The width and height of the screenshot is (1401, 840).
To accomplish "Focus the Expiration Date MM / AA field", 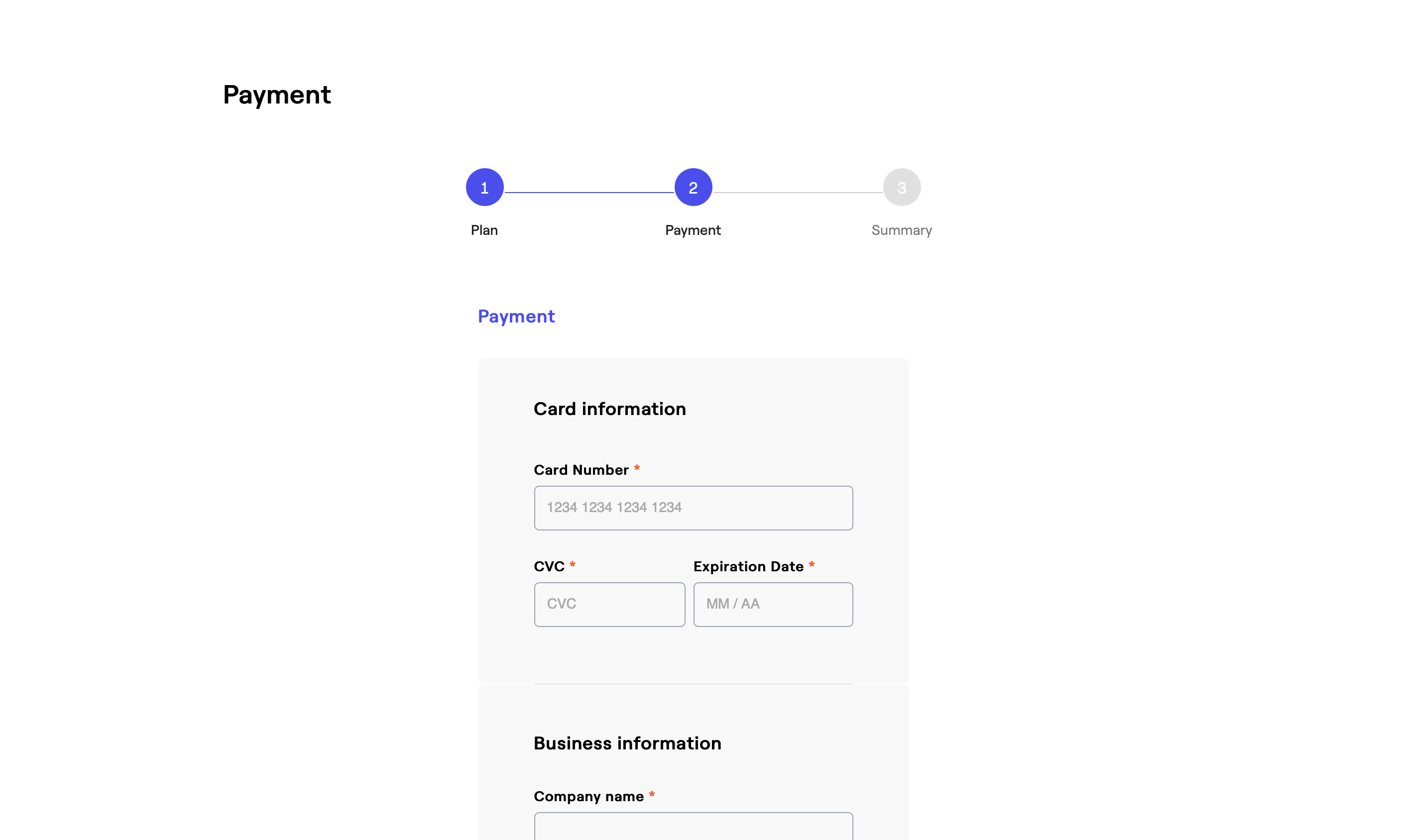I will click(773, 604).
